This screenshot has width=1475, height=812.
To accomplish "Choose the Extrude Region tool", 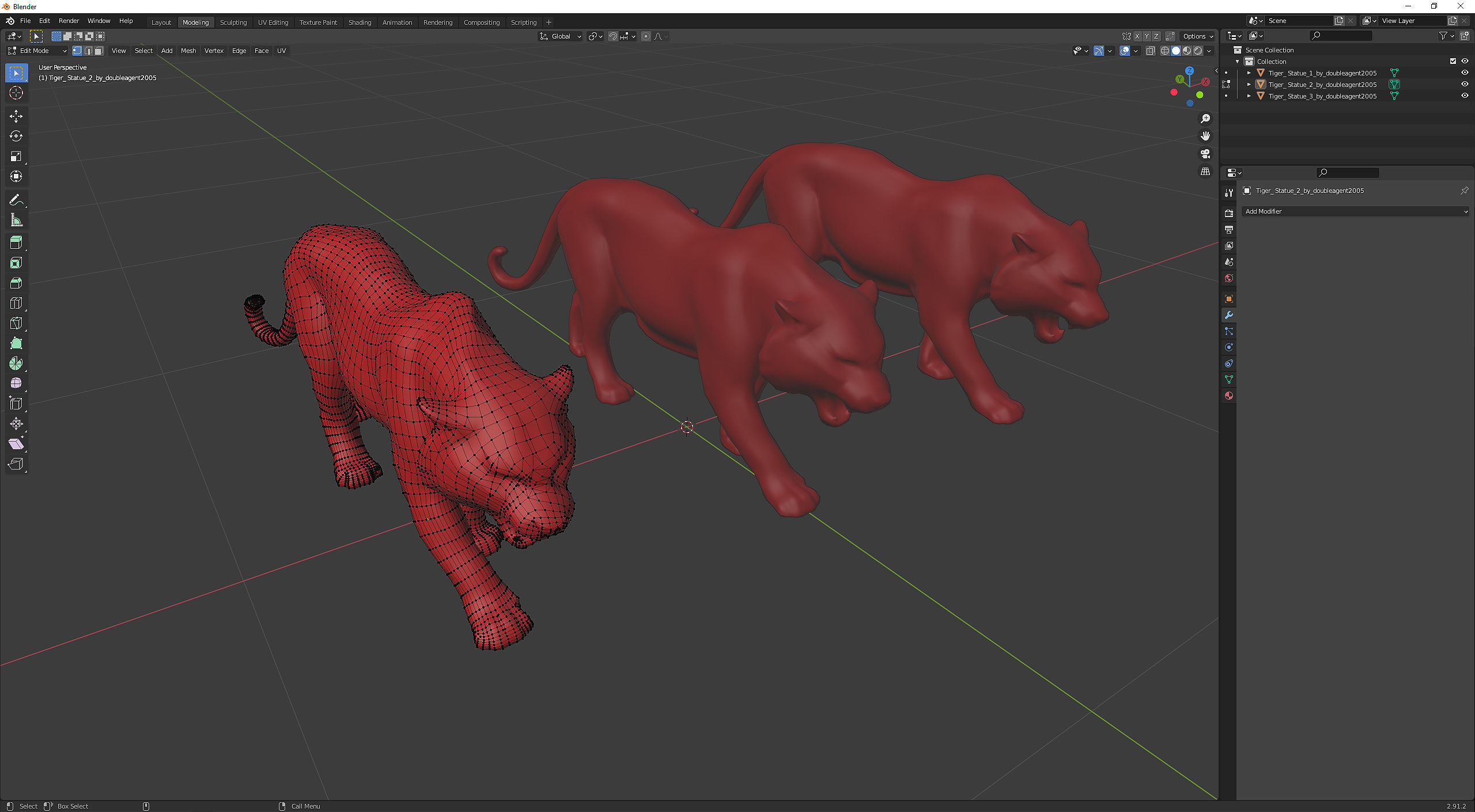I will pyautogui.click(x=16, y=242).
